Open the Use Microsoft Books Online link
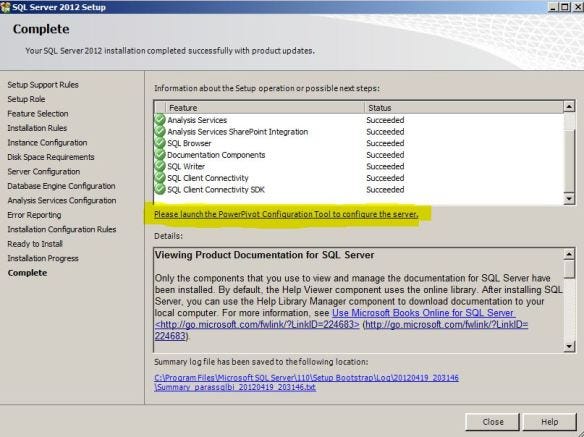Viewport: 584px width, 437px height. [x=423, y=313]
